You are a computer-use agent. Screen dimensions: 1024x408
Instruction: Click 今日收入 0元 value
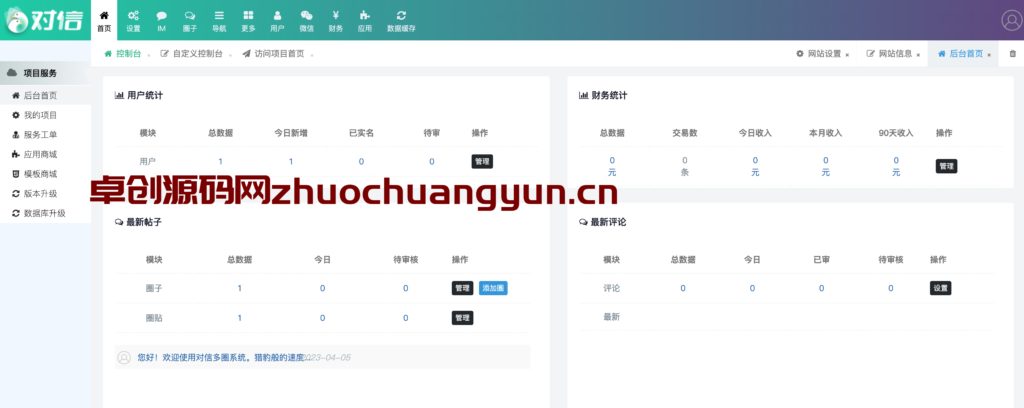click(x=755, y=166)
